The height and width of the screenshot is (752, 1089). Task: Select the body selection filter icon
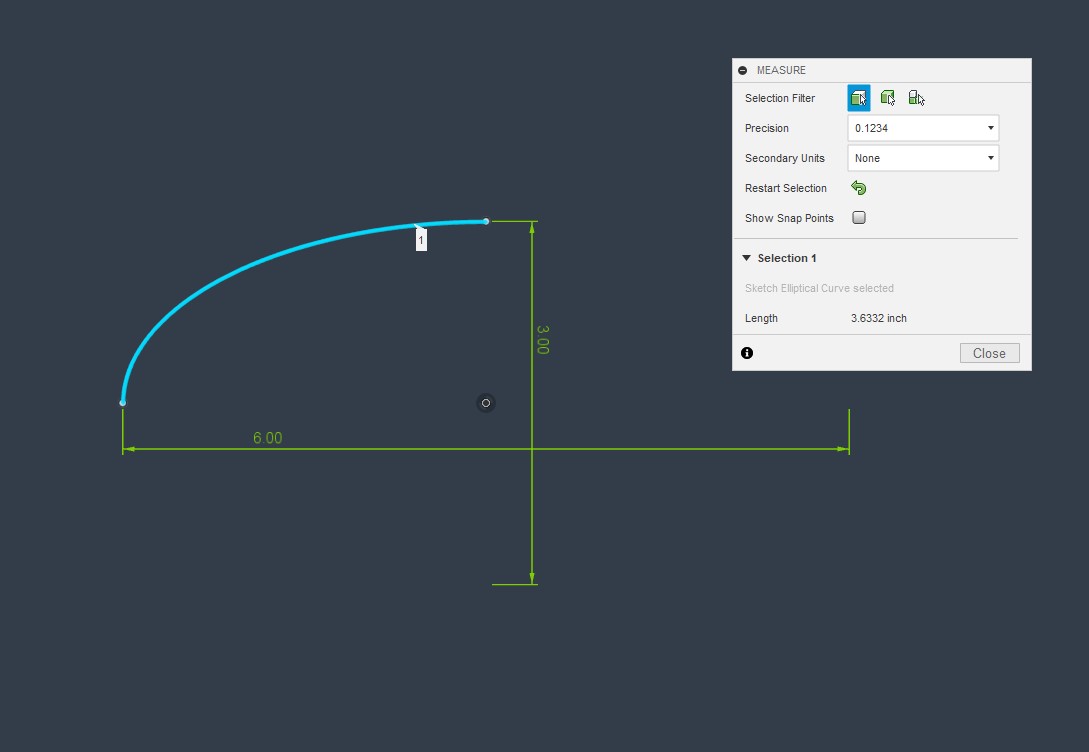point(888,97)
